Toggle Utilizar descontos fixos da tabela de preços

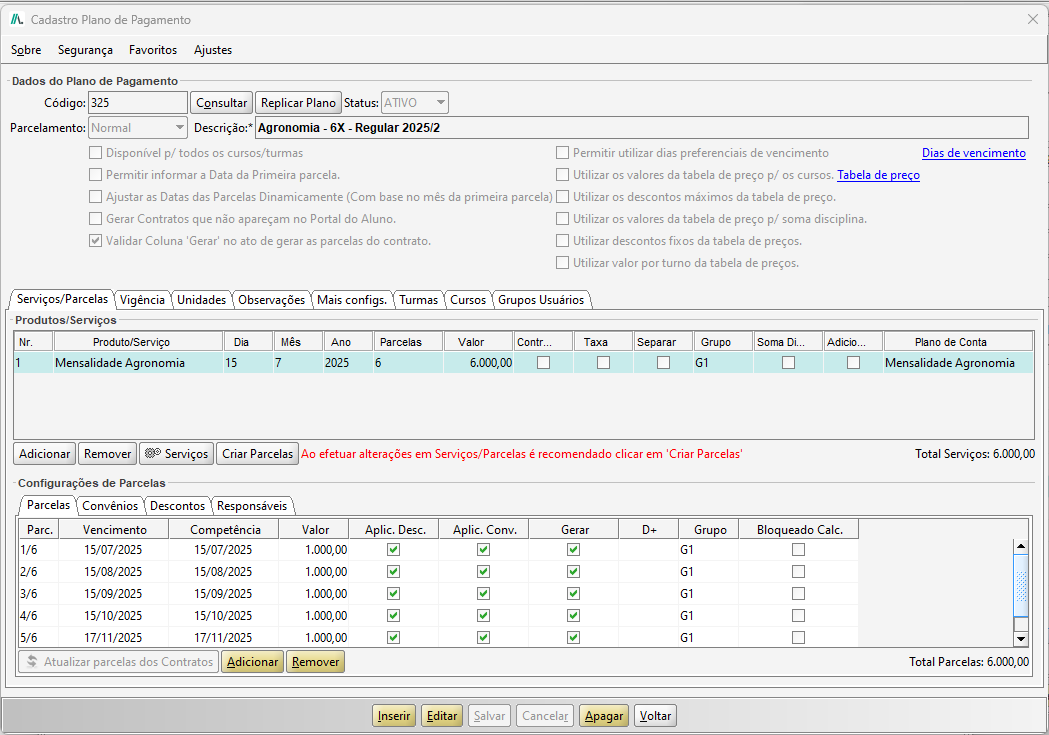[x=563, y=241]
